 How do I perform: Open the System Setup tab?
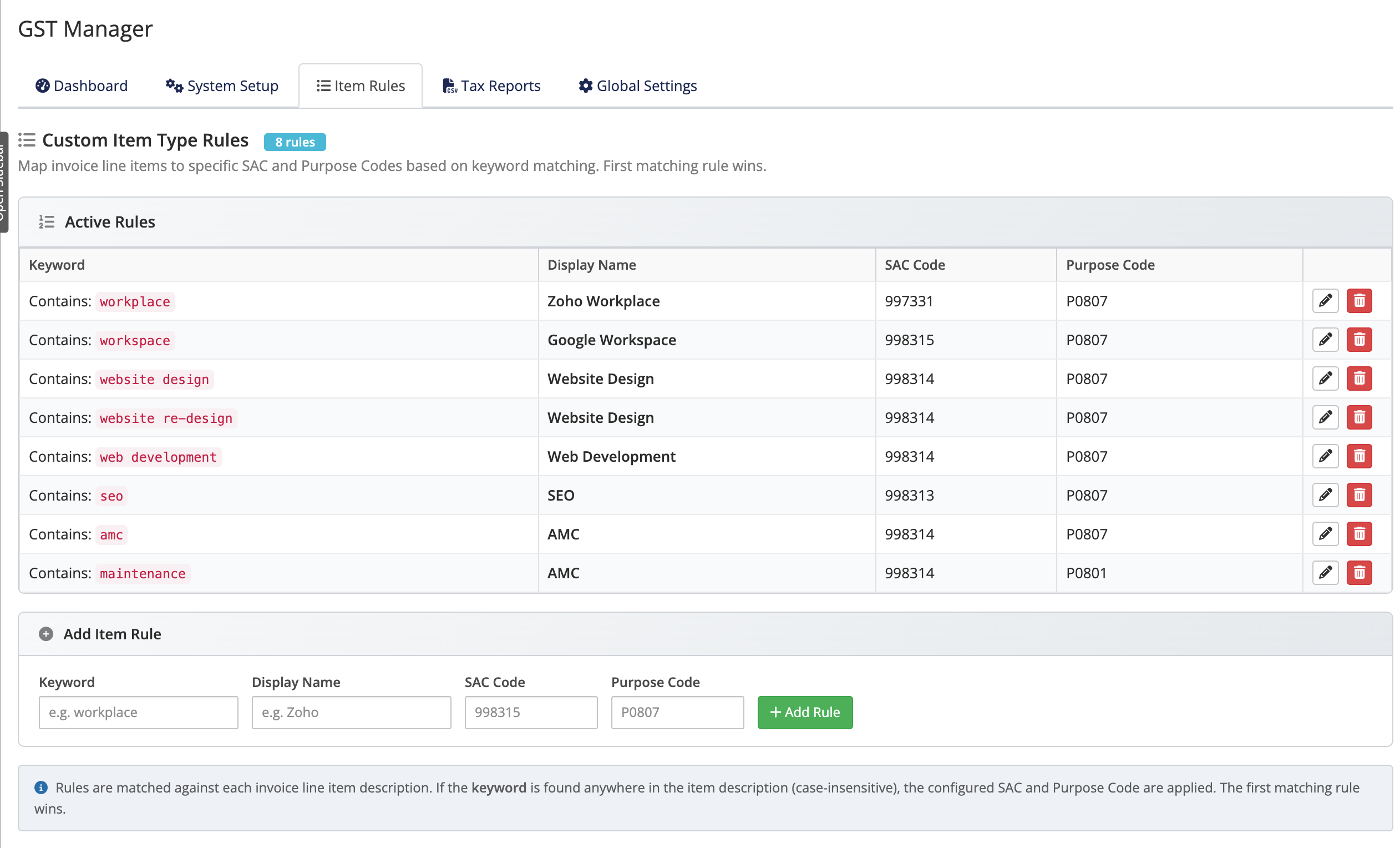(x=222, y=86)
